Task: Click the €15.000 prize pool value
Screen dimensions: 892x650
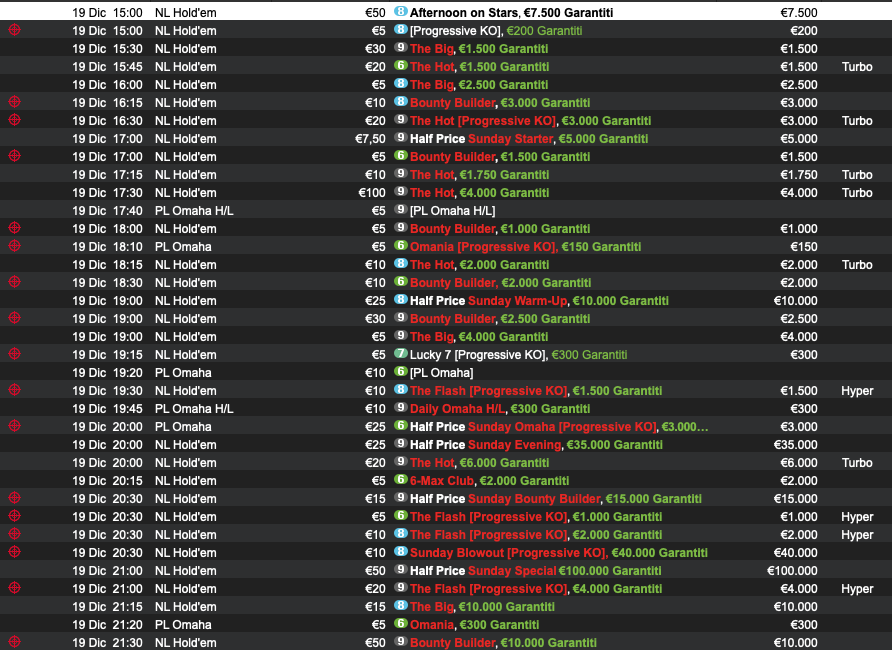Action: 796,499
